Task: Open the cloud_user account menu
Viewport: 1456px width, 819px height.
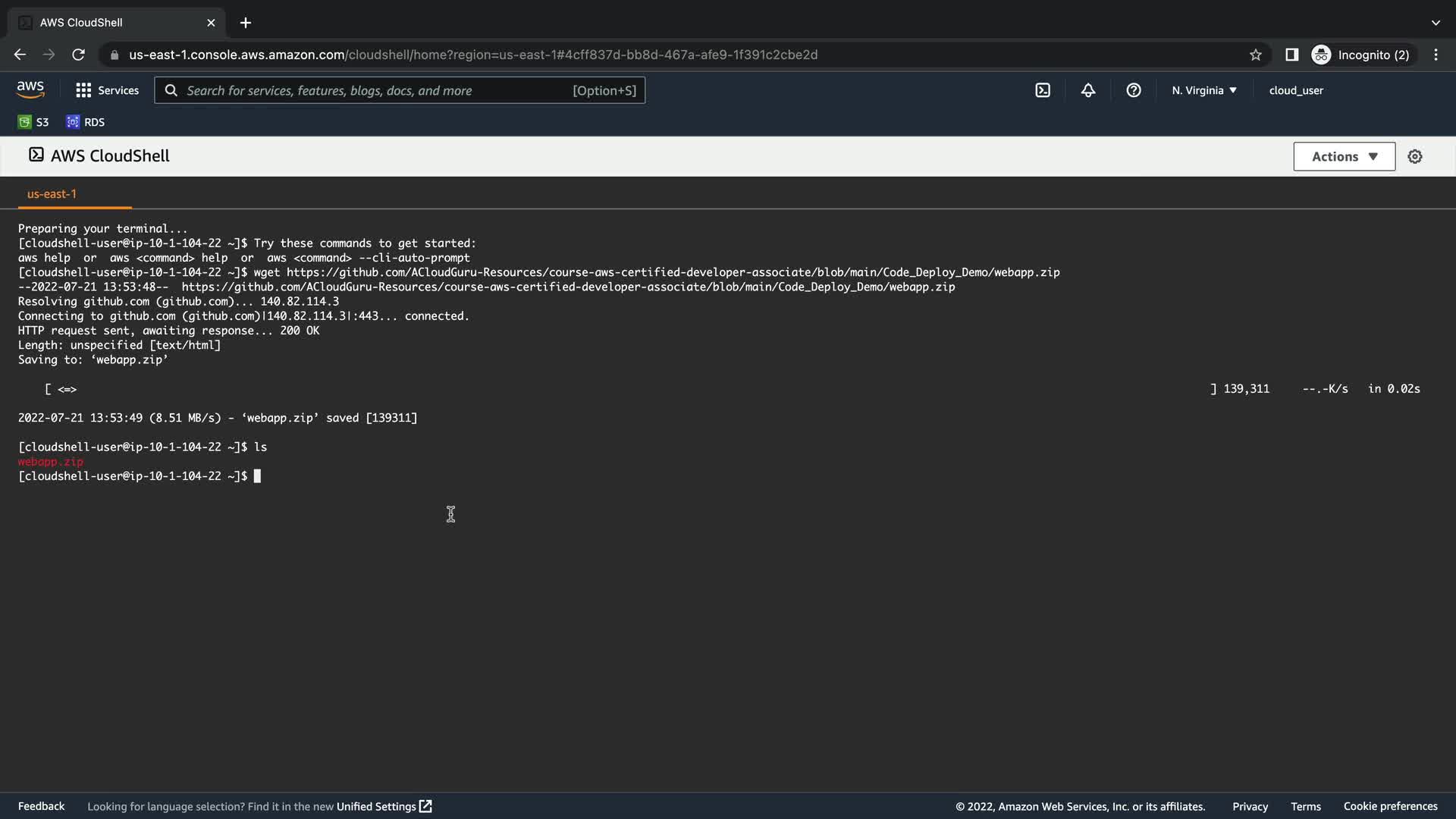Action: click(1296, 90)
